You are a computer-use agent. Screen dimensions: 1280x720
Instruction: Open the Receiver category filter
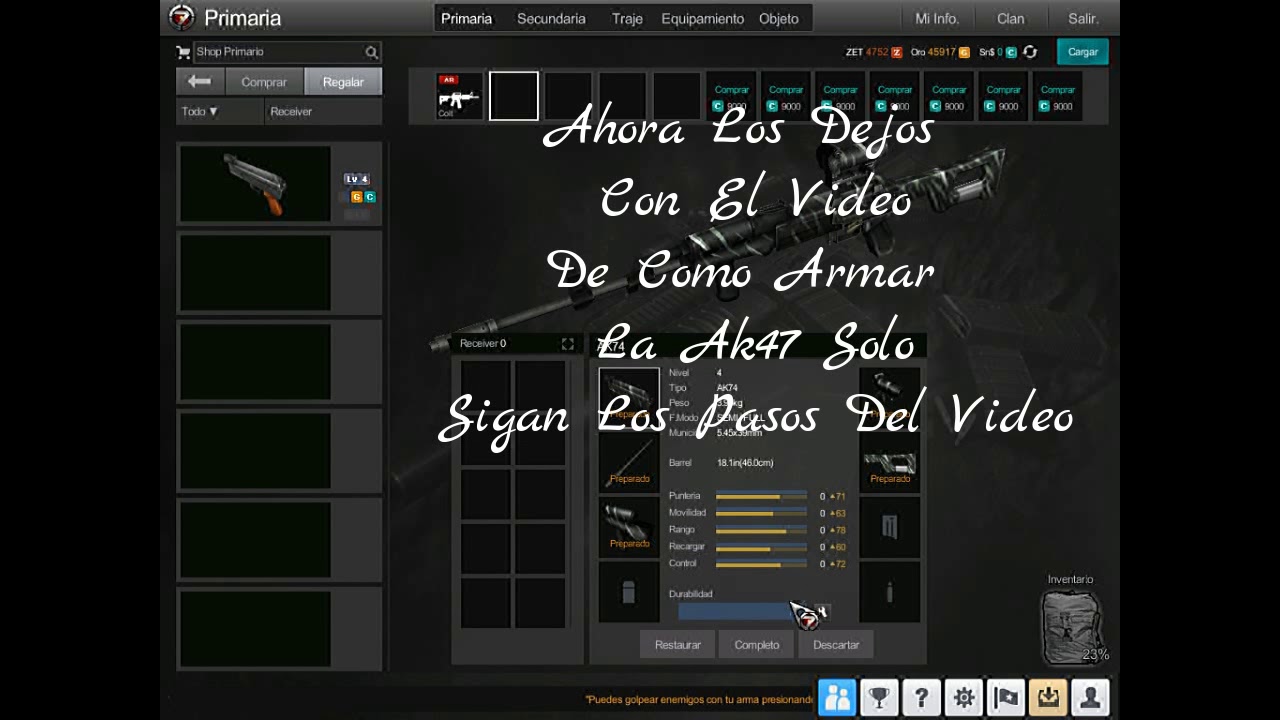coord(324,111)
